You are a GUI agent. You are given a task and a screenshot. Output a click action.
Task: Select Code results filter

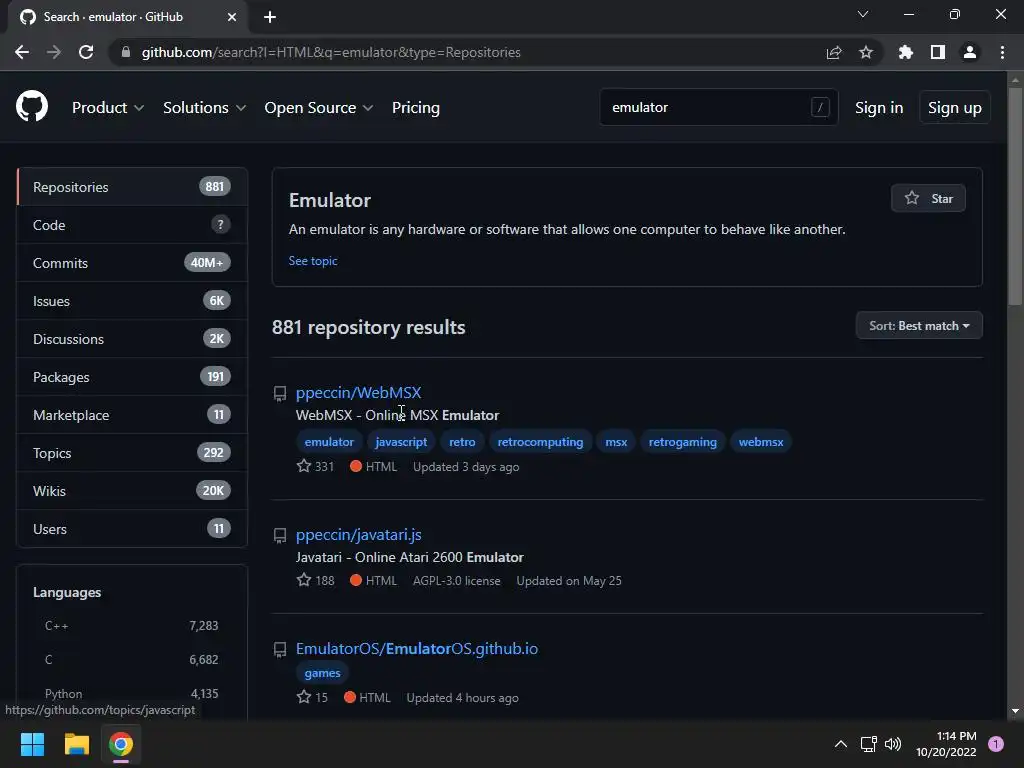[132, 225]
